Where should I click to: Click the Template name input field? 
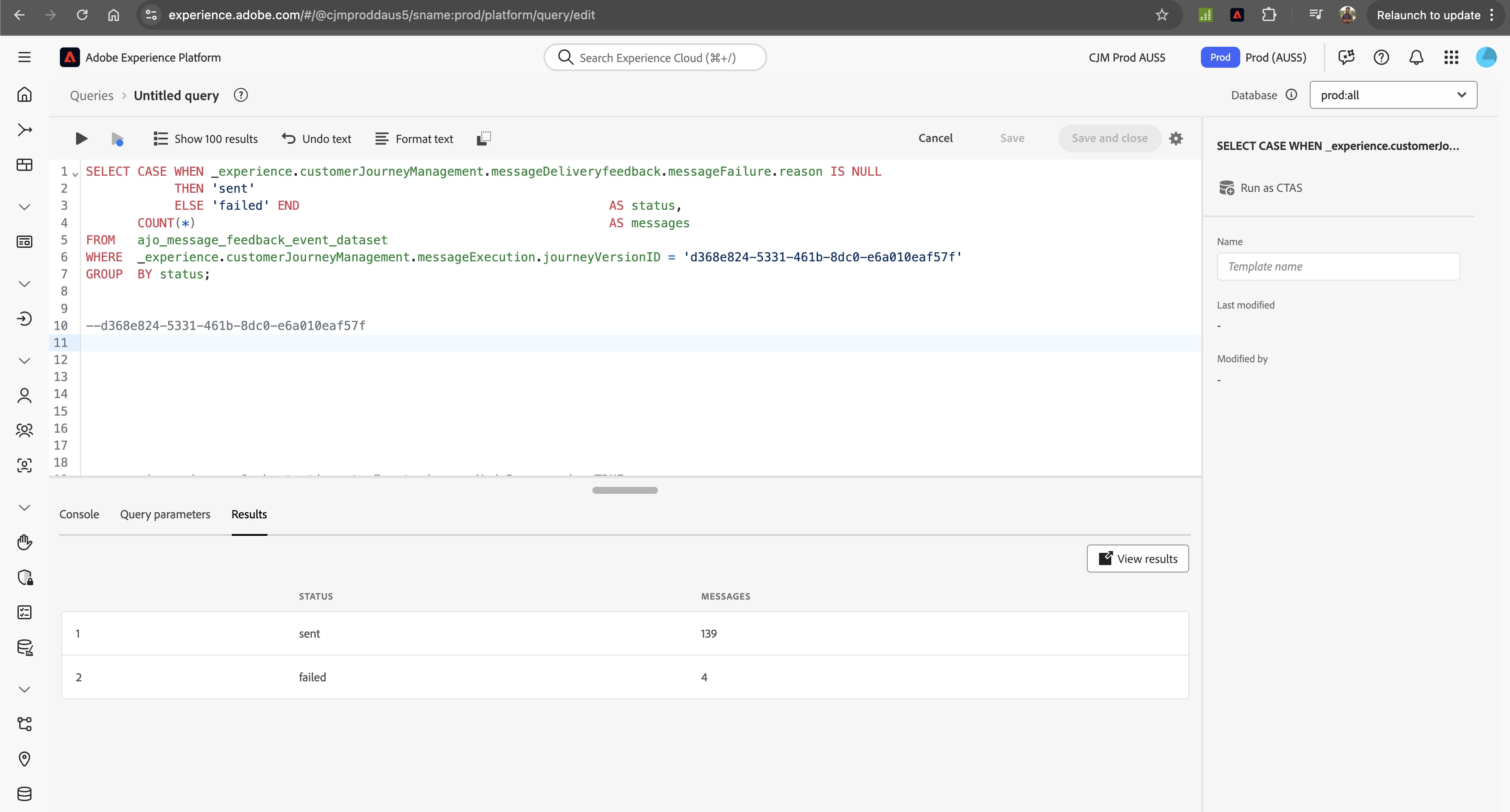tap(1338, 267)
